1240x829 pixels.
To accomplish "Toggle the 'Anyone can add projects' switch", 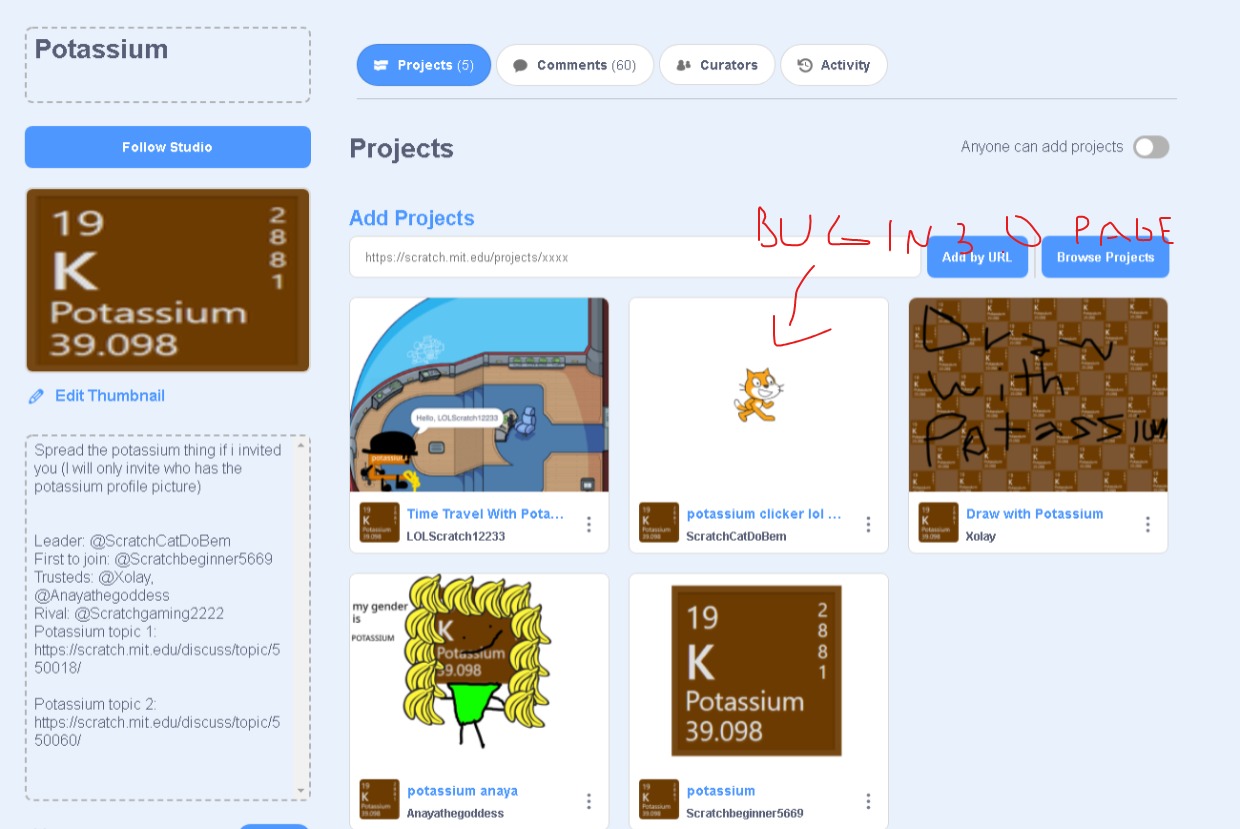I will point(1150,147).
